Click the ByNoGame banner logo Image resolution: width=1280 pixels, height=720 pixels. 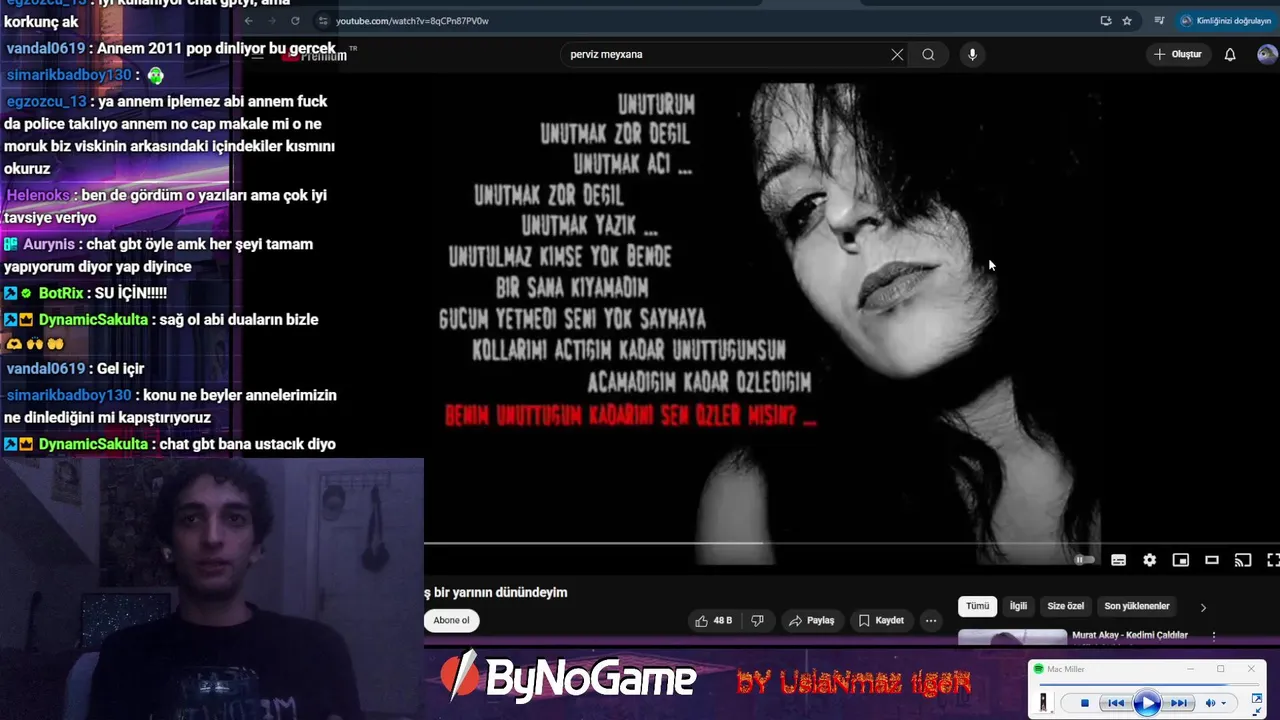[568, 680]
